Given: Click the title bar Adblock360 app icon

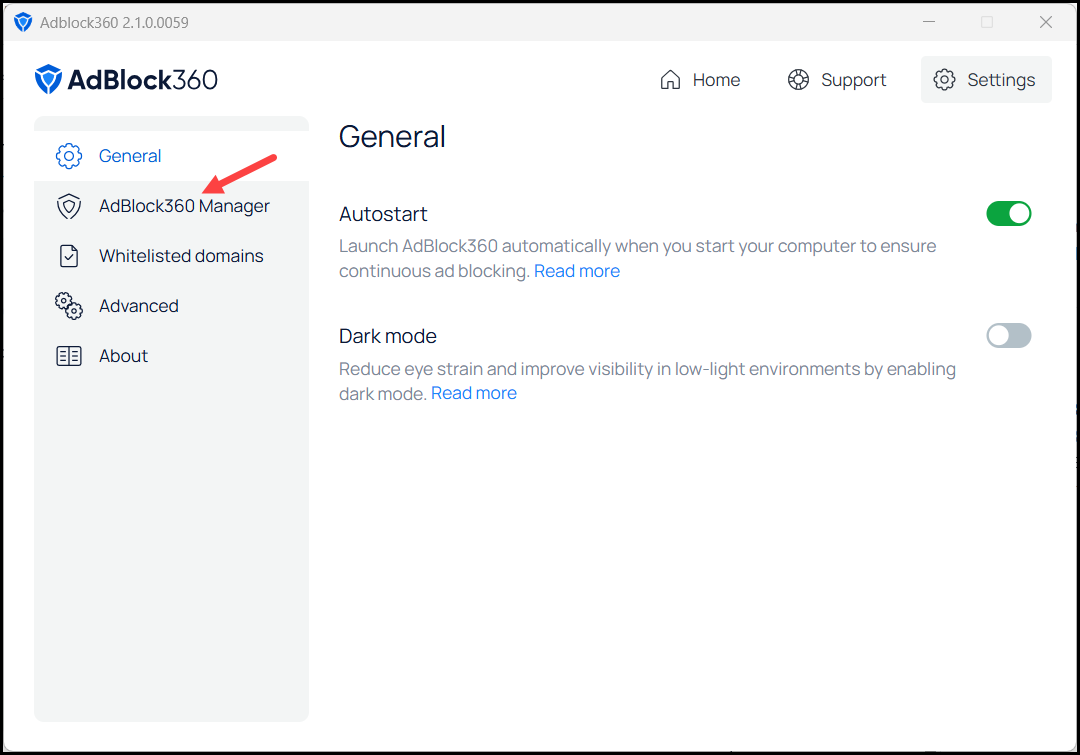Looking at the screenshot, I should (23, 22).
